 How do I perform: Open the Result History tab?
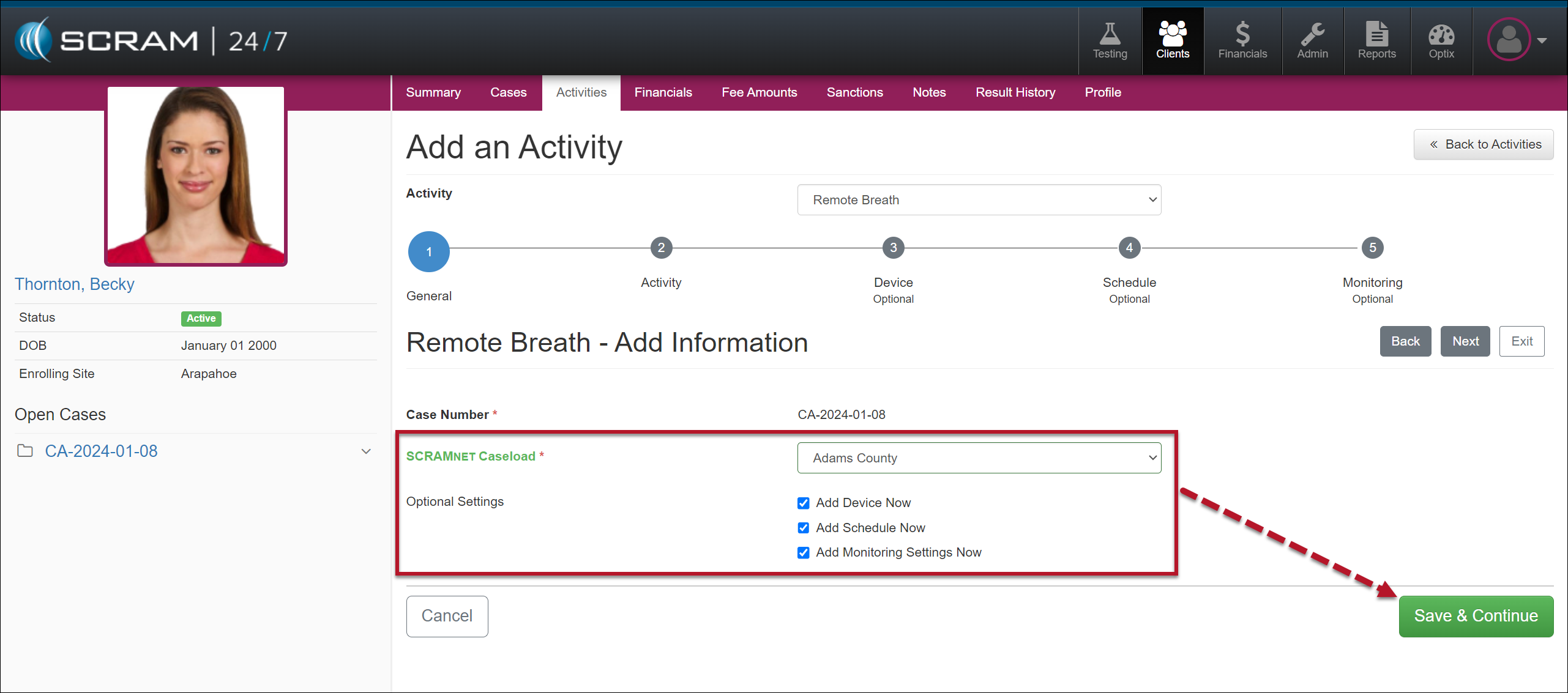coord(1015,92)
